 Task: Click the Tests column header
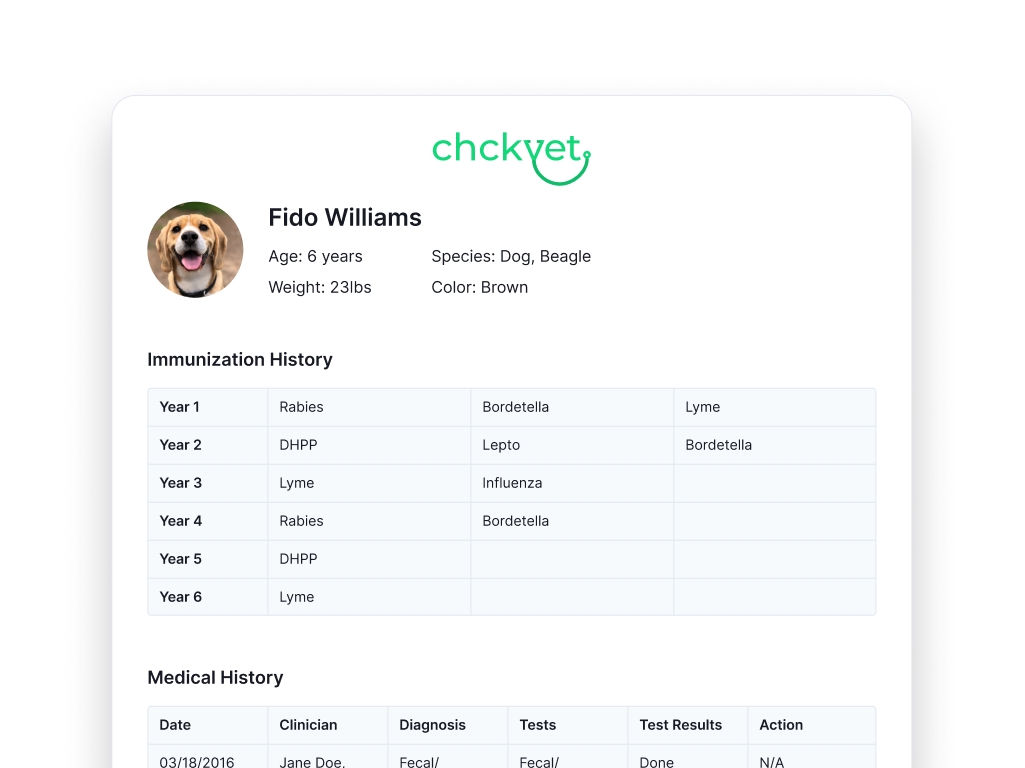[538, 725]
